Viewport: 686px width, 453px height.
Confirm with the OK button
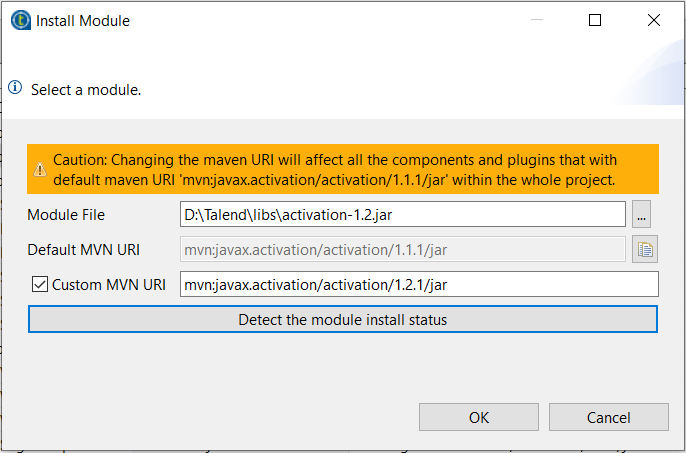pos(479,417)
